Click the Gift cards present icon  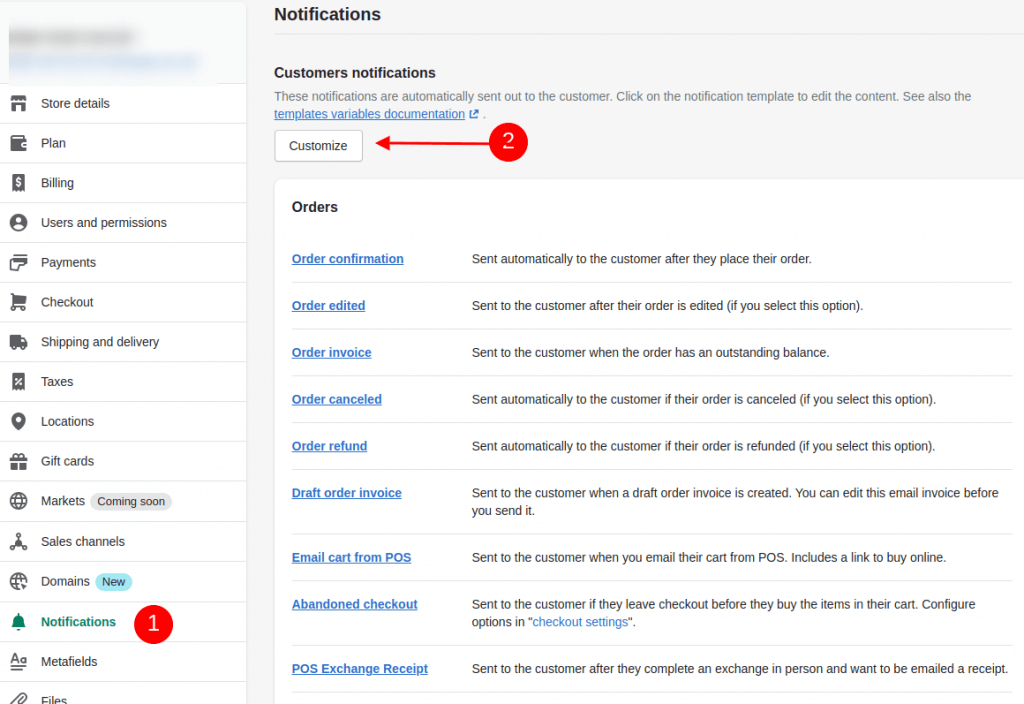[18, 461]
